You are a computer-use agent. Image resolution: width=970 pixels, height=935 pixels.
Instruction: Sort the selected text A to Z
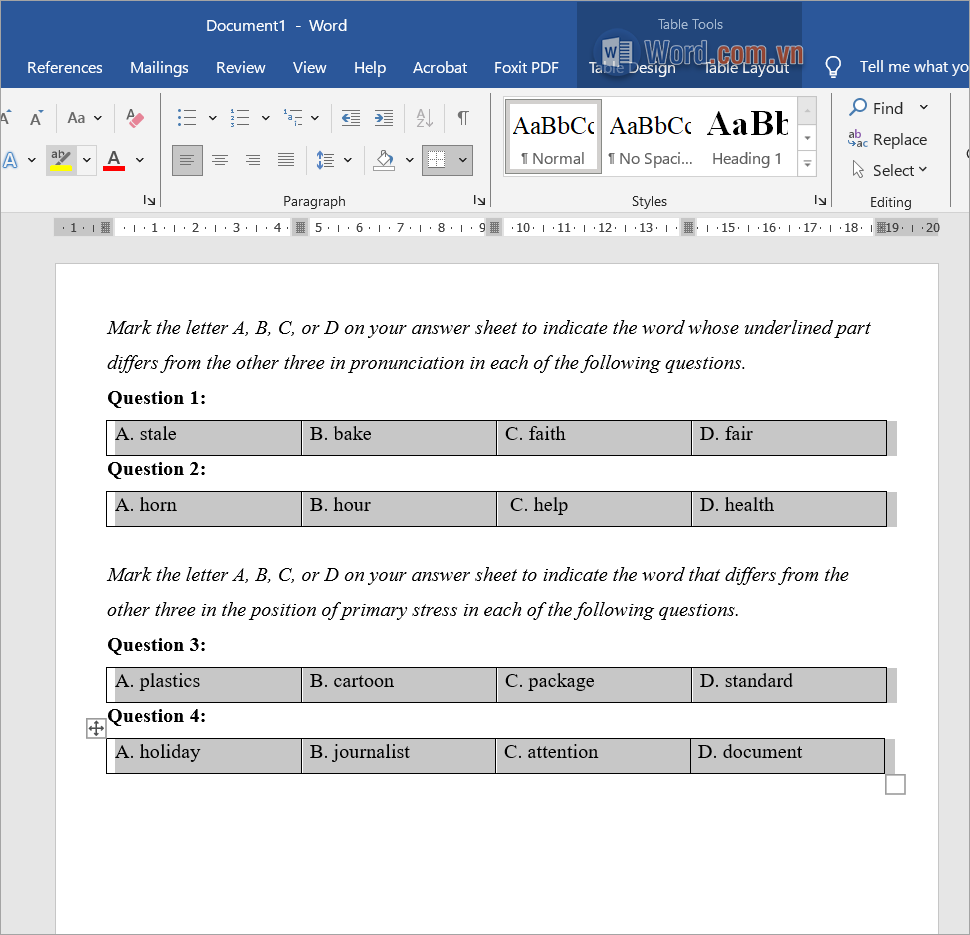coord(424,118)
